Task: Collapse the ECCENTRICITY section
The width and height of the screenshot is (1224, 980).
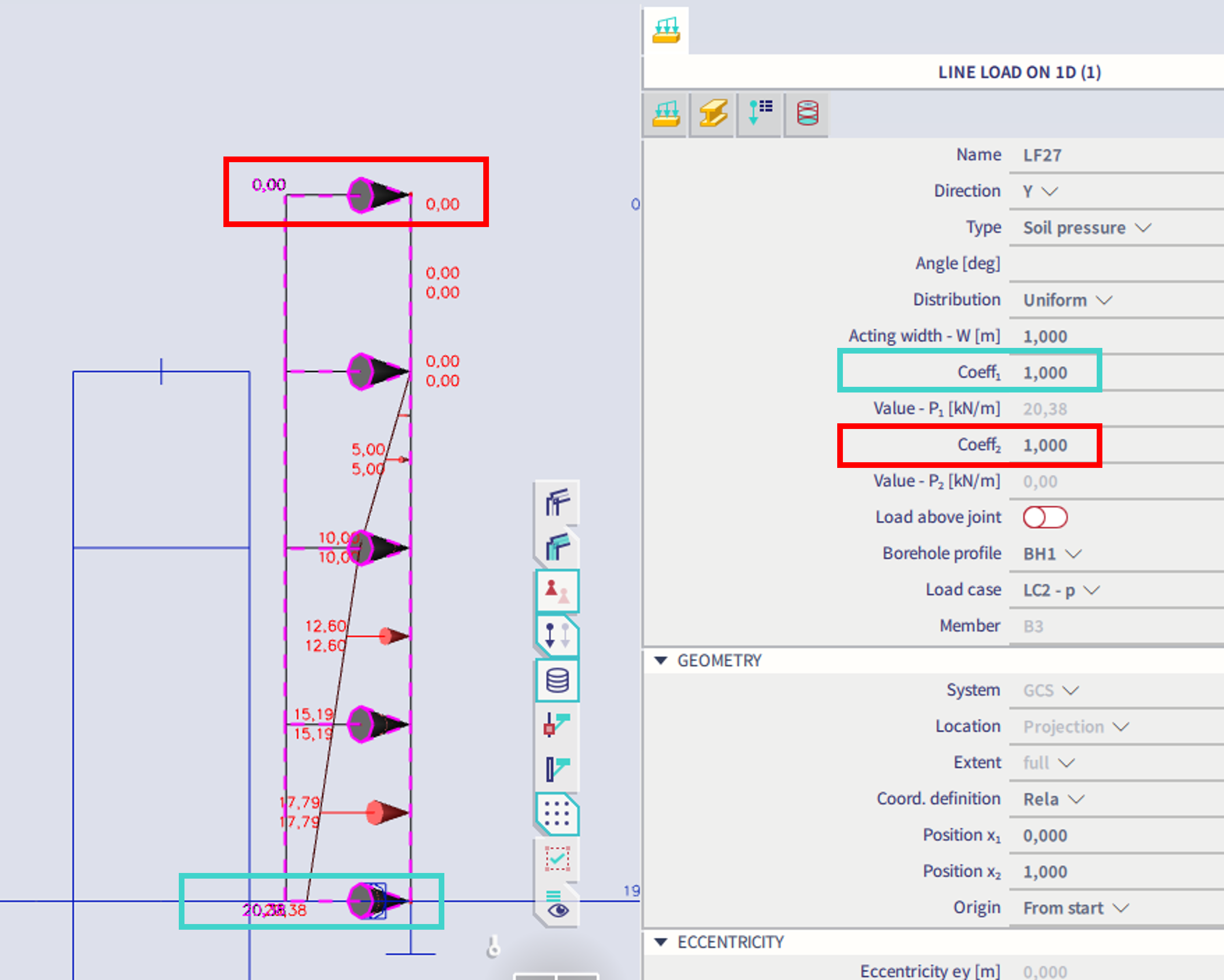Action: tap(661, 942)
